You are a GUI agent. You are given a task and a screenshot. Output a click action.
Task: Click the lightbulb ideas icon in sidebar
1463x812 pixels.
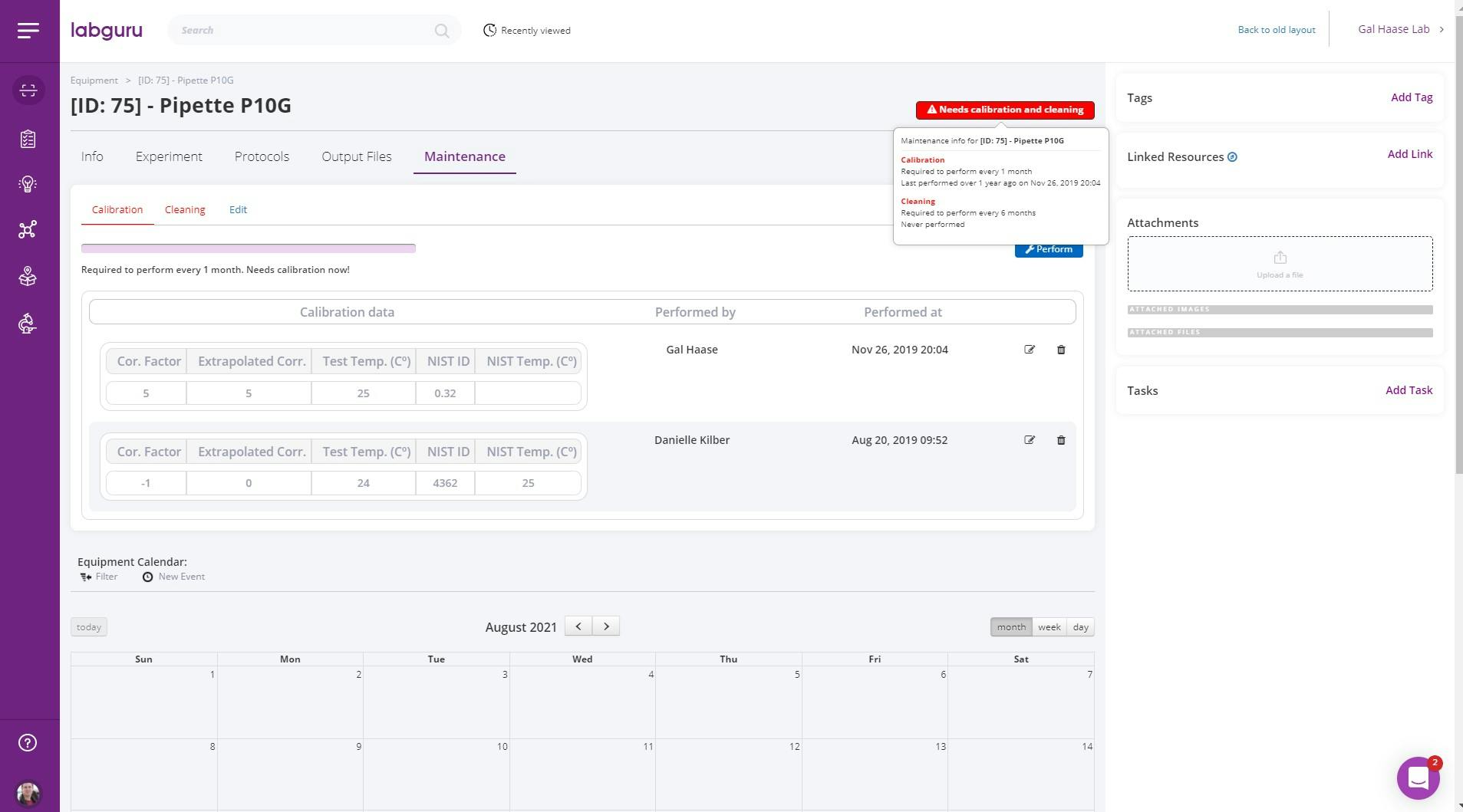click(x=28, y=183)
